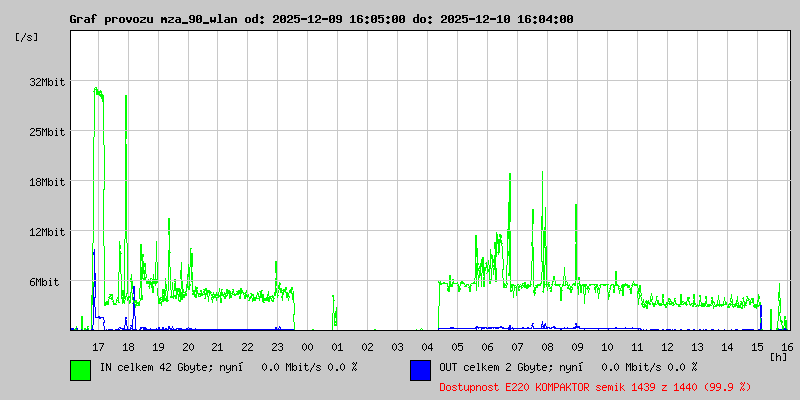Click the '[/s]' unit label
The image size is (800, 400).
coord(27,37)
